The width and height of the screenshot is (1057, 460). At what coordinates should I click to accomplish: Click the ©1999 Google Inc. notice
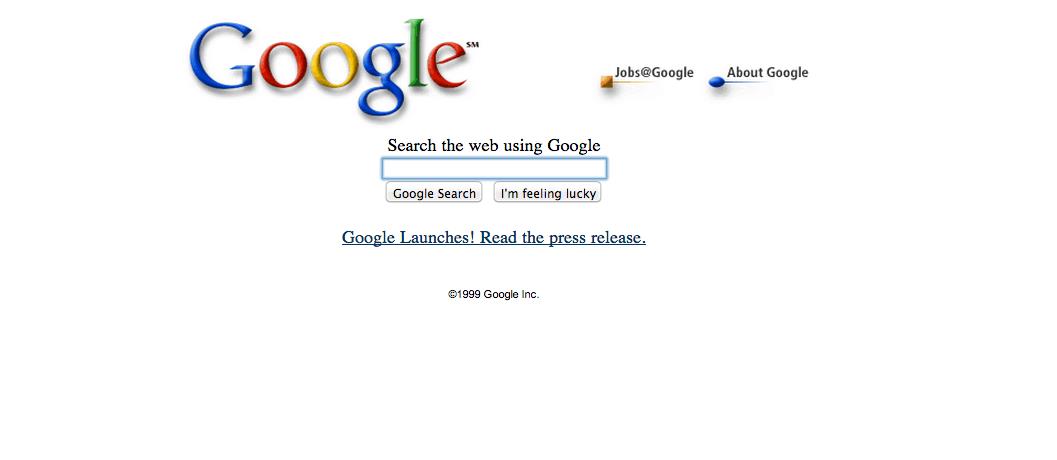coord(493,294)
